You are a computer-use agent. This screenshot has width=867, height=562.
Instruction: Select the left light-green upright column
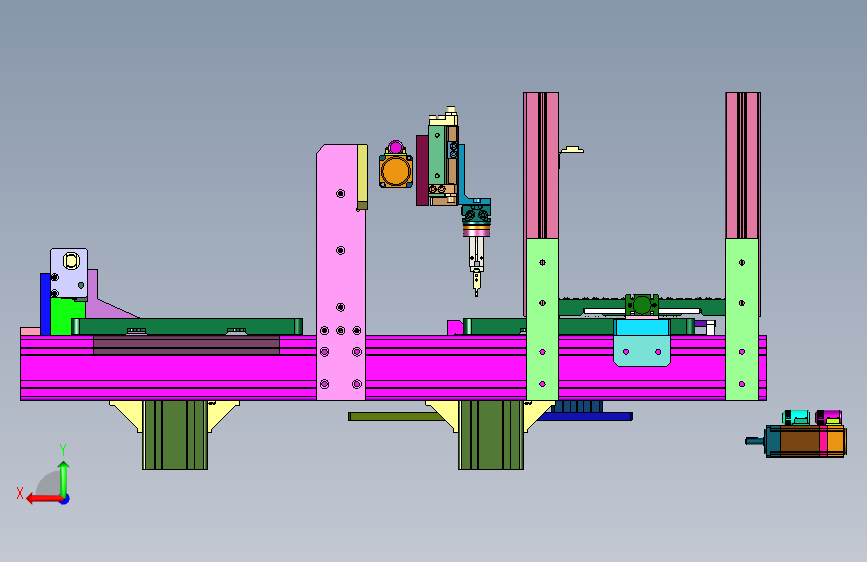coord(542,319)
